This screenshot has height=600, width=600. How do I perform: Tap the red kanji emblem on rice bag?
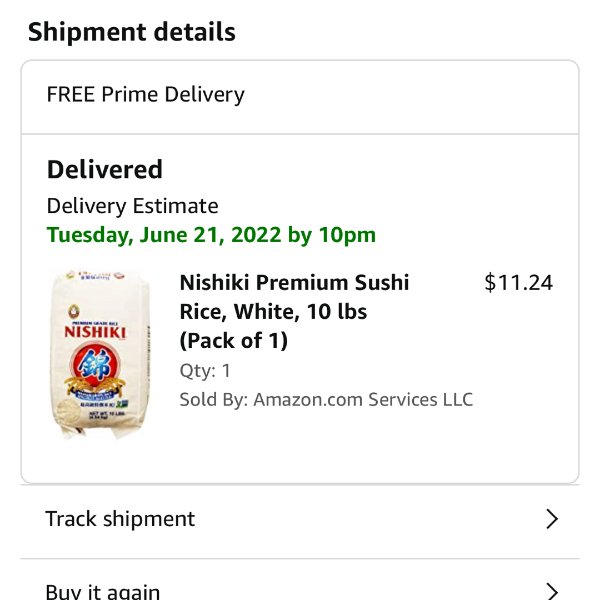[x=95, y=367]
